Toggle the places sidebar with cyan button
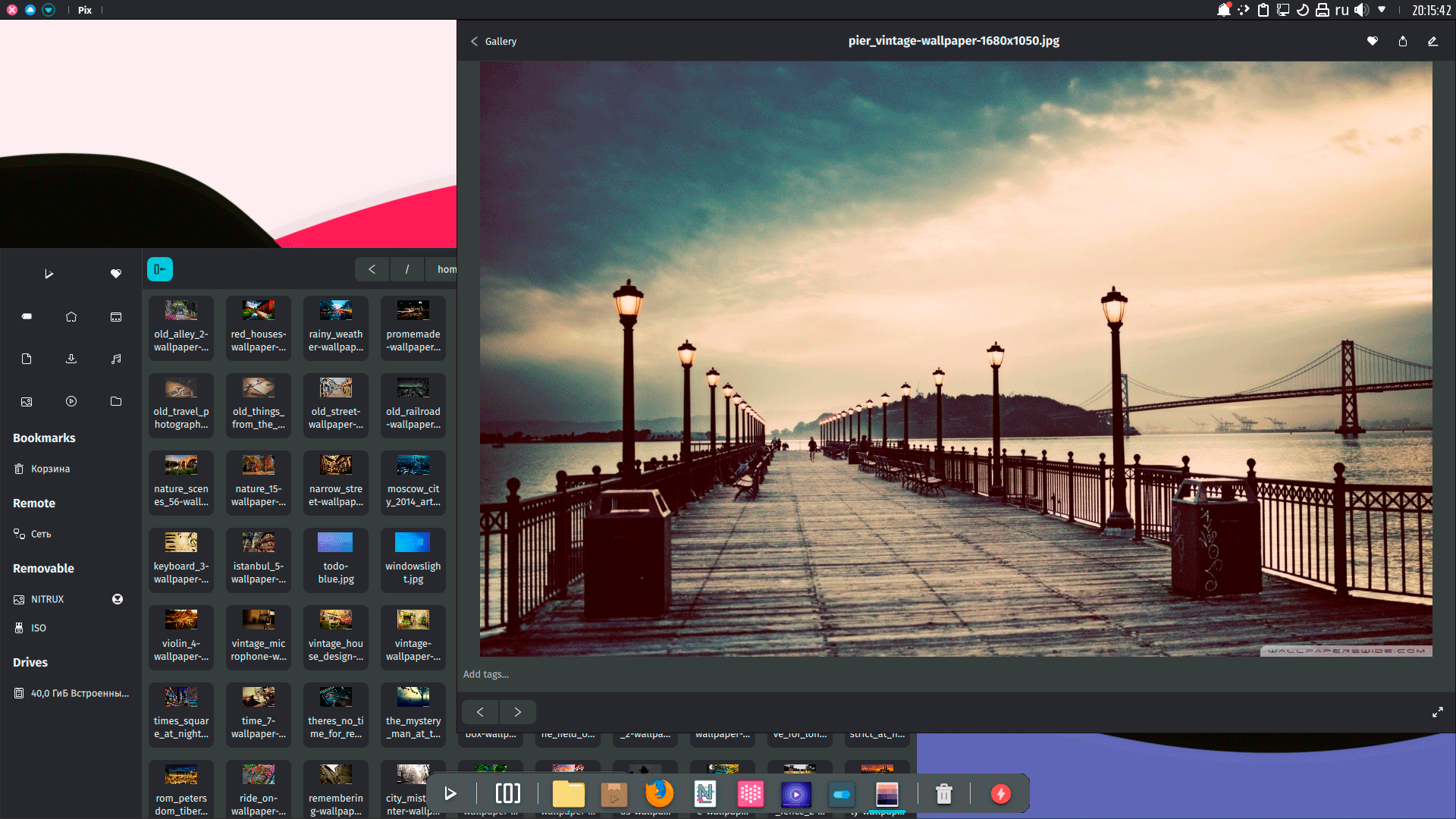Image resolution: width=1456 pixels, height=819 pixels. coord(160,269)
